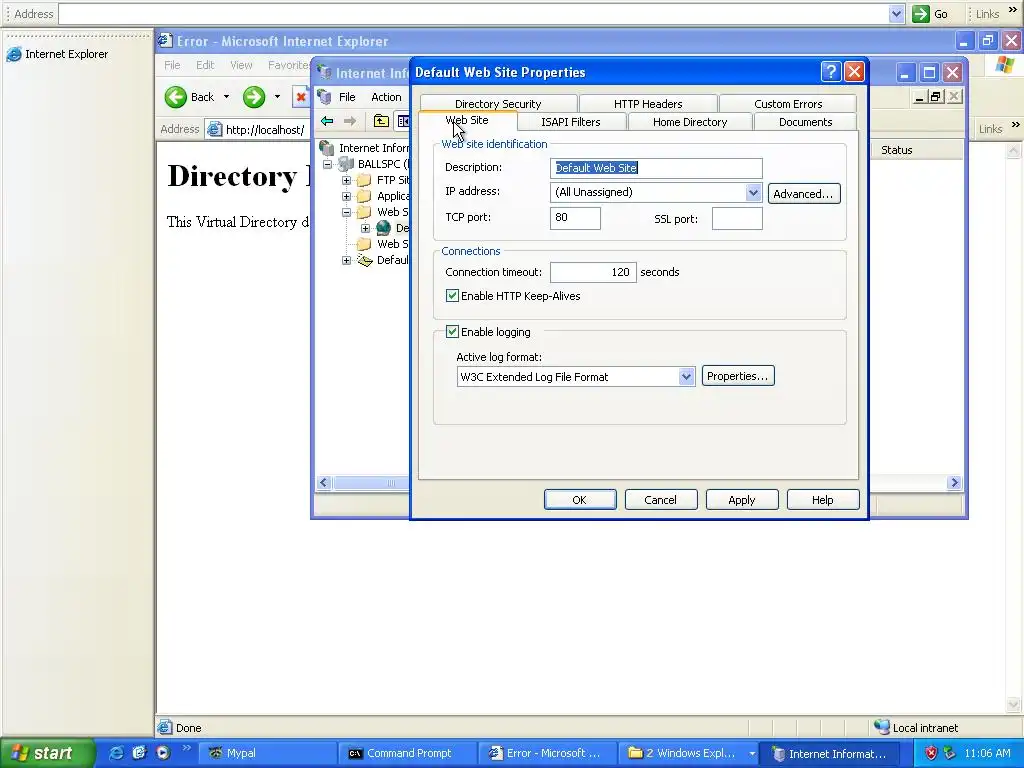Viewport: 1024px width, 768px height.
Task: Click the red security shield tray icon
Action: pos(931,753)
